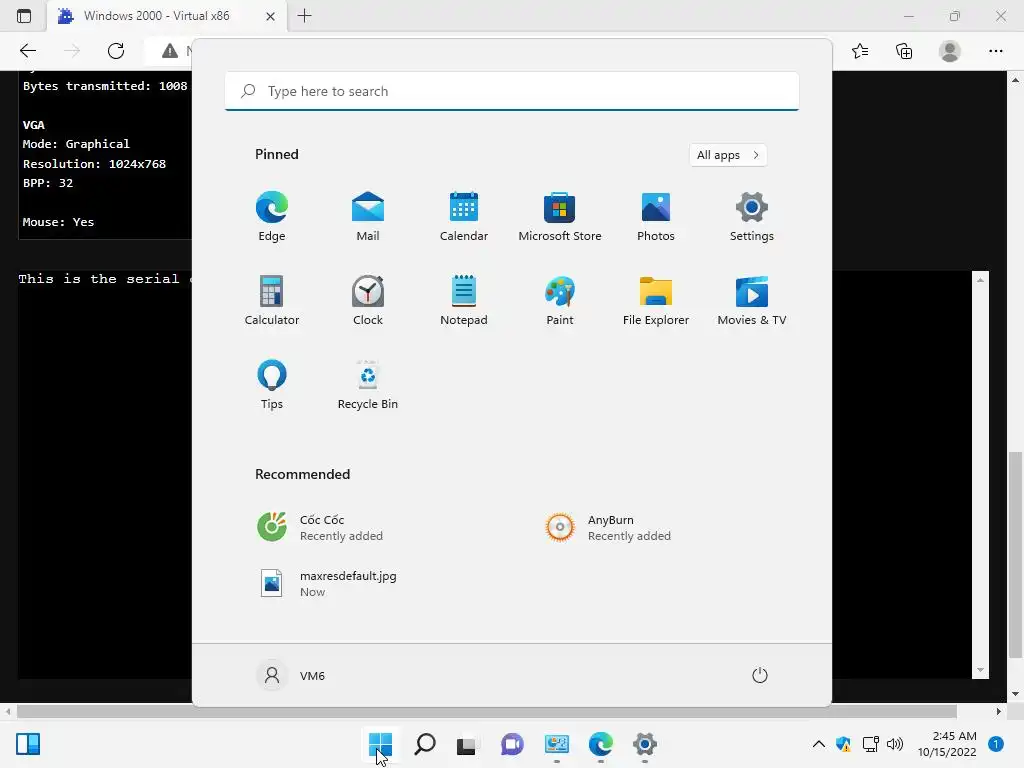The width and height of the screenshot is (1024, 768).
Task: Open browser Settings and more menu
Action: coord(995,51)
